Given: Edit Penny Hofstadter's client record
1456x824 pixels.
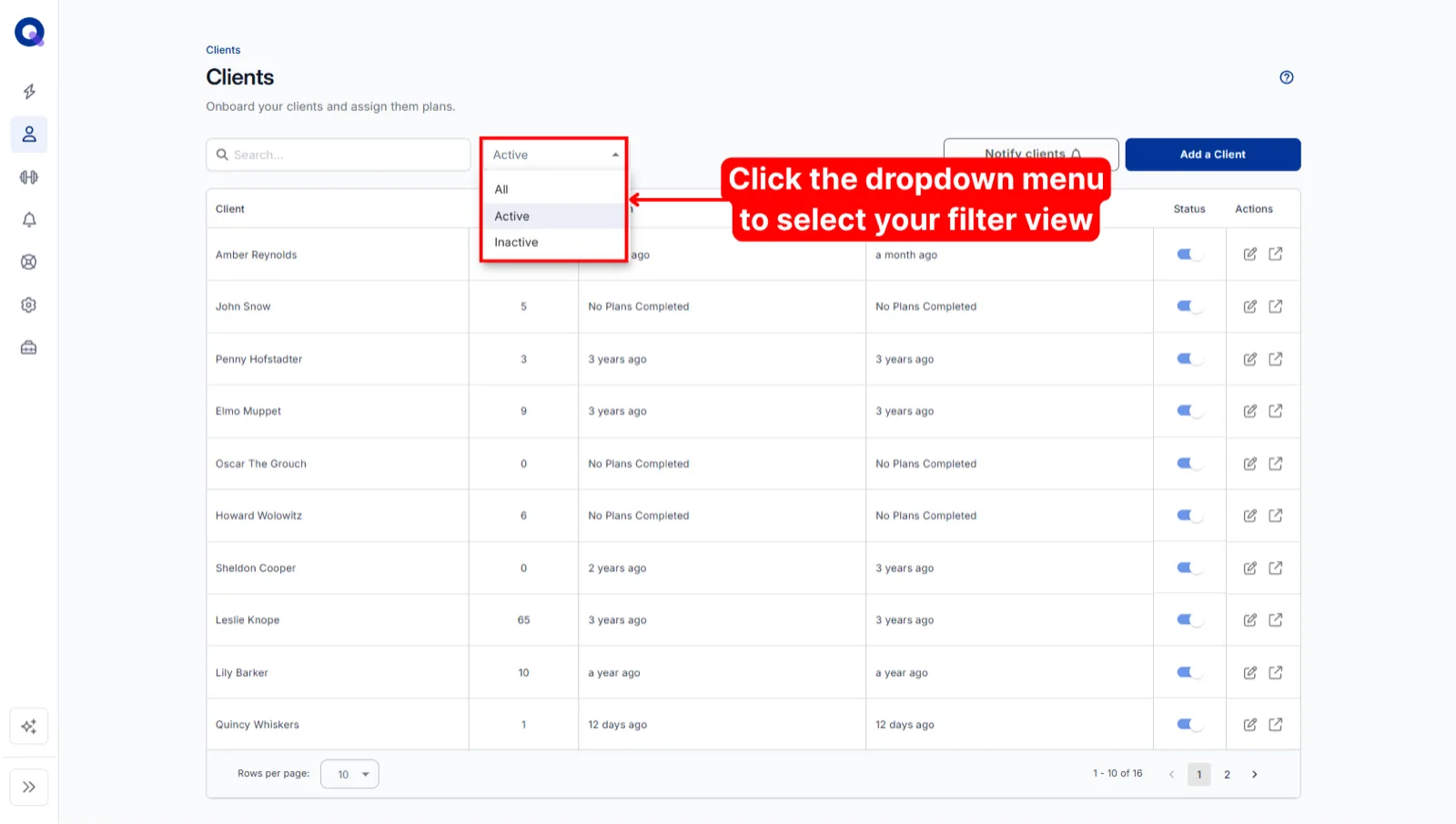Looking at the screenshot, I should 1250,359.
